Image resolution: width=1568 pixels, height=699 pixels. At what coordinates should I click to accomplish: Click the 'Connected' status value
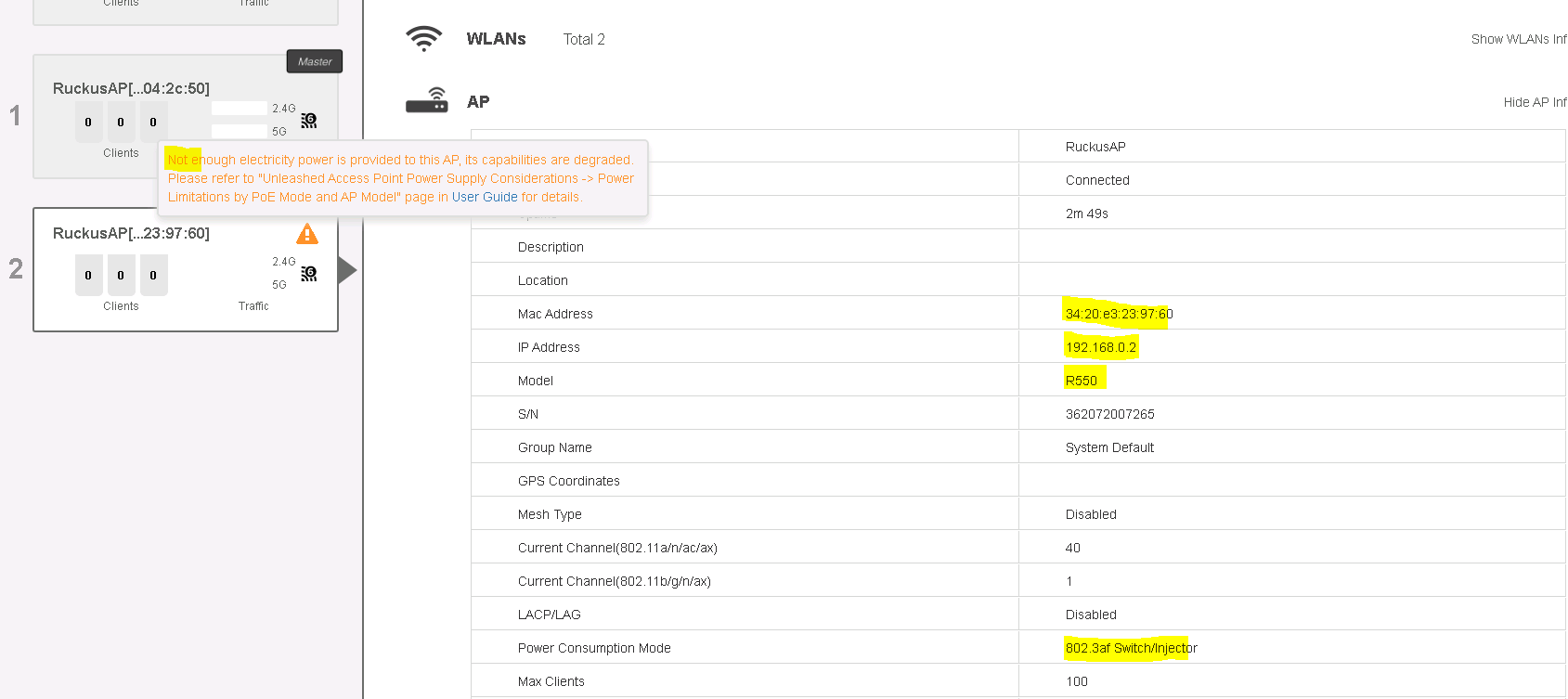point(1097,180)
